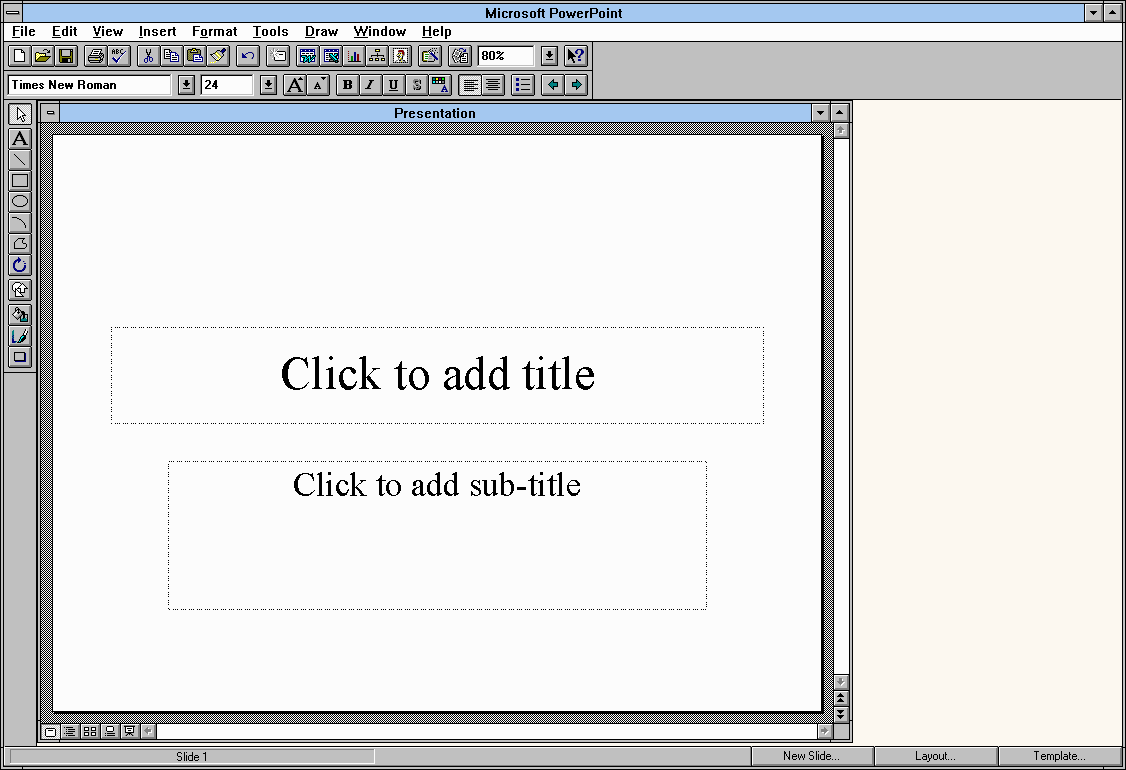The height and width of the screenshot is (770, 1126).
Task: Insert an organization chart
Action: [377, 55]
